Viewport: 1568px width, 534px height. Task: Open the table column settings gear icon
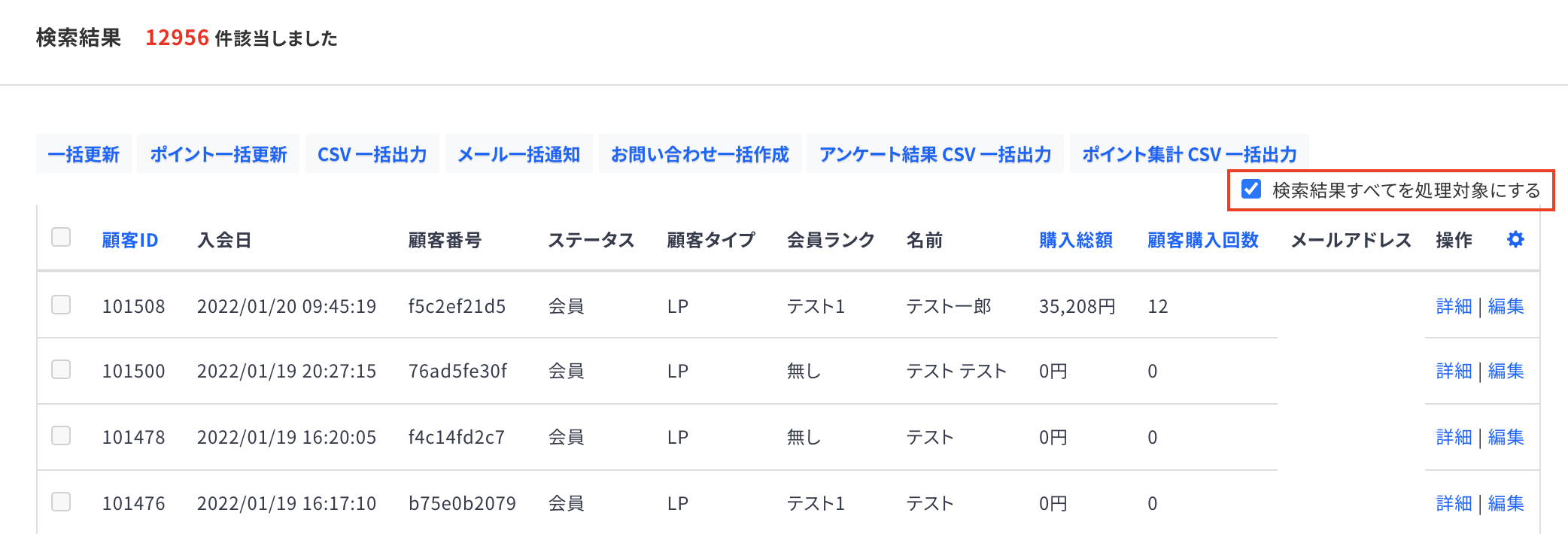click(x=1515, y=239)
